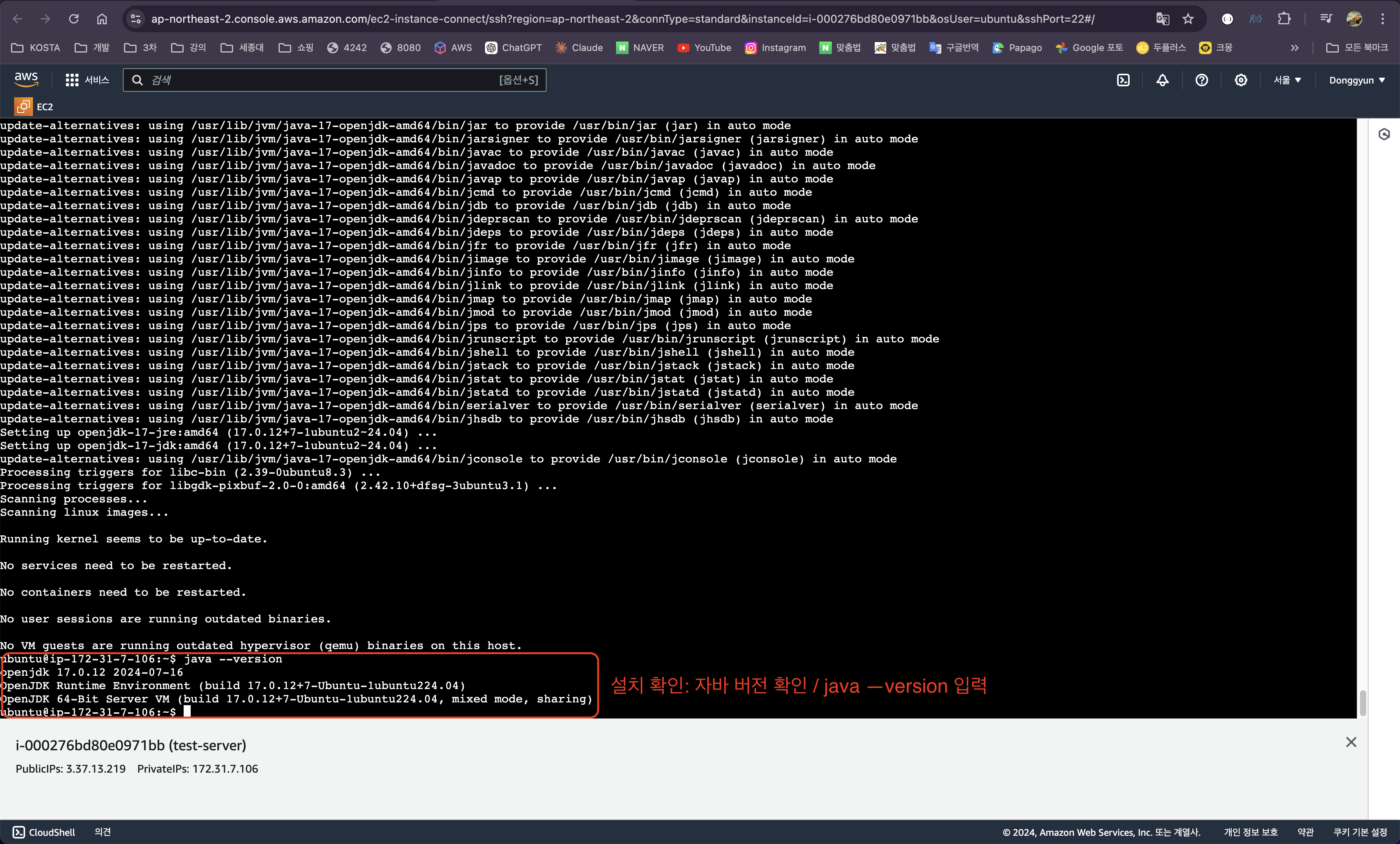1400x844 pixels.
Task: Open the YouTube bookmark
Action: point(704,48)
